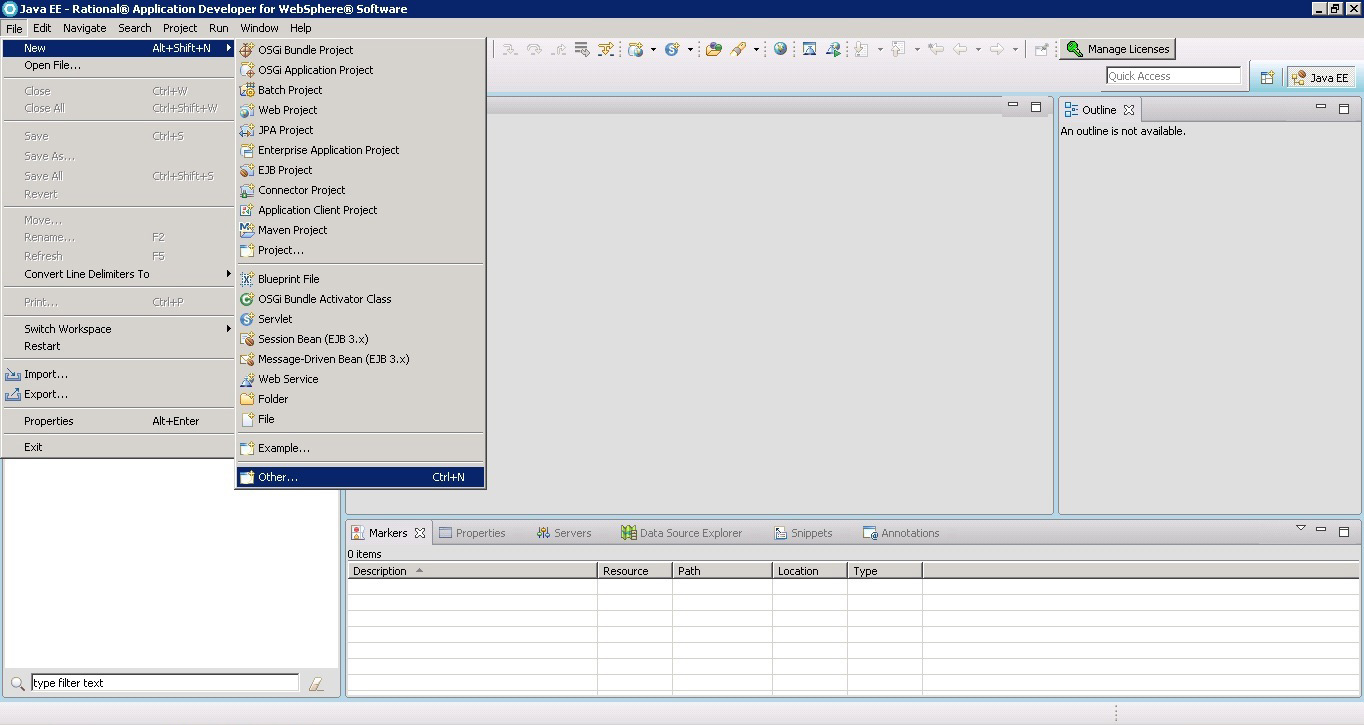Click the EJB Project bean icon
The height and width of the screenshot is (725, 1364).
pos(247,170)
